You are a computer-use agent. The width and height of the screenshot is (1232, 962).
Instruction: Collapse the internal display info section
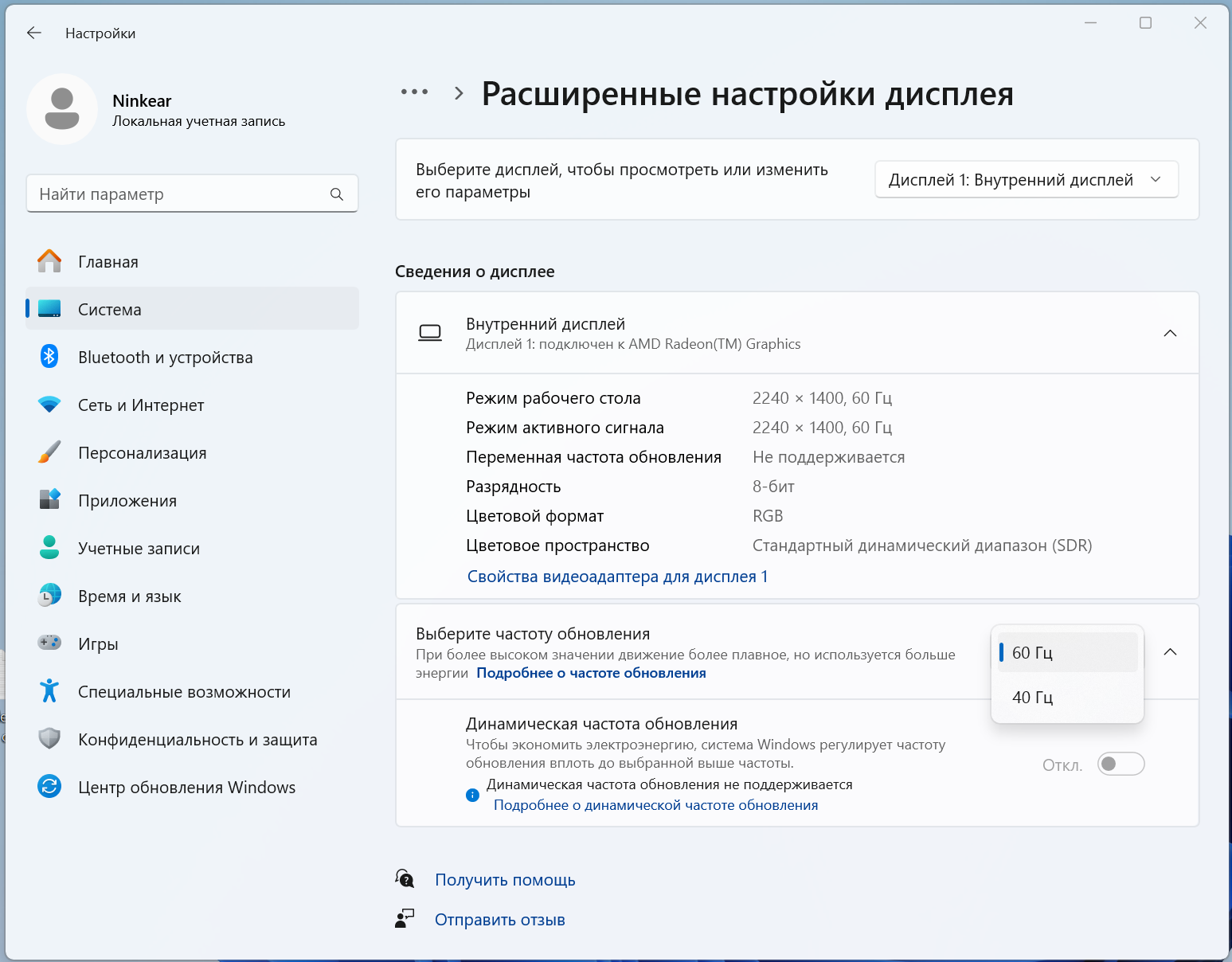pyautogui.click(x=1170, y=333)
